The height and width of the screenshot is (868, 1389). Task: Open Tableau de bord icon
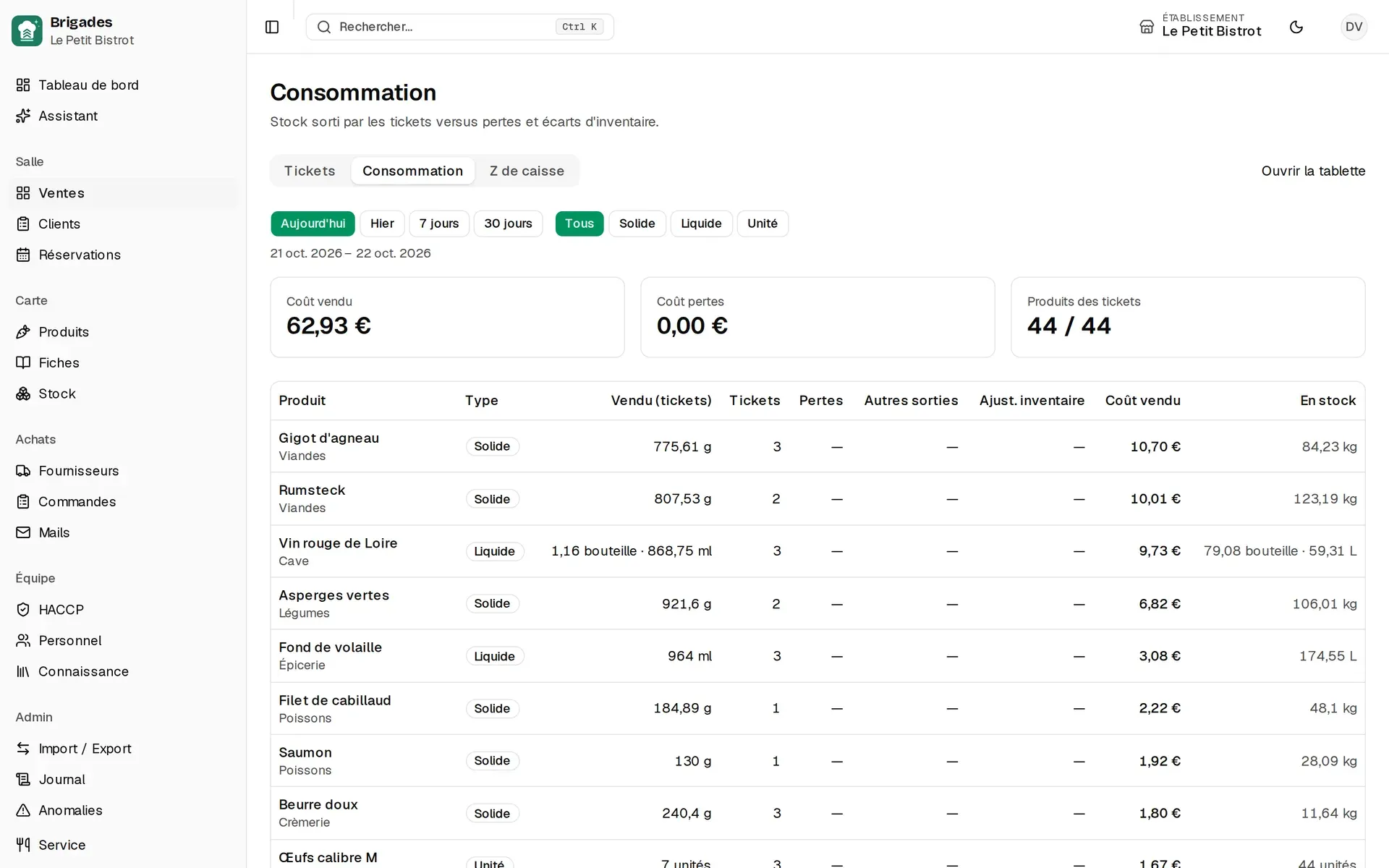tap(23, 85)
